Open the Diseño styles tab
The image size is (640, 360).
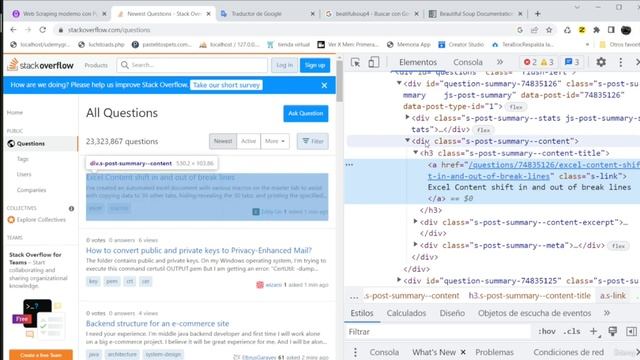point(452,313)
